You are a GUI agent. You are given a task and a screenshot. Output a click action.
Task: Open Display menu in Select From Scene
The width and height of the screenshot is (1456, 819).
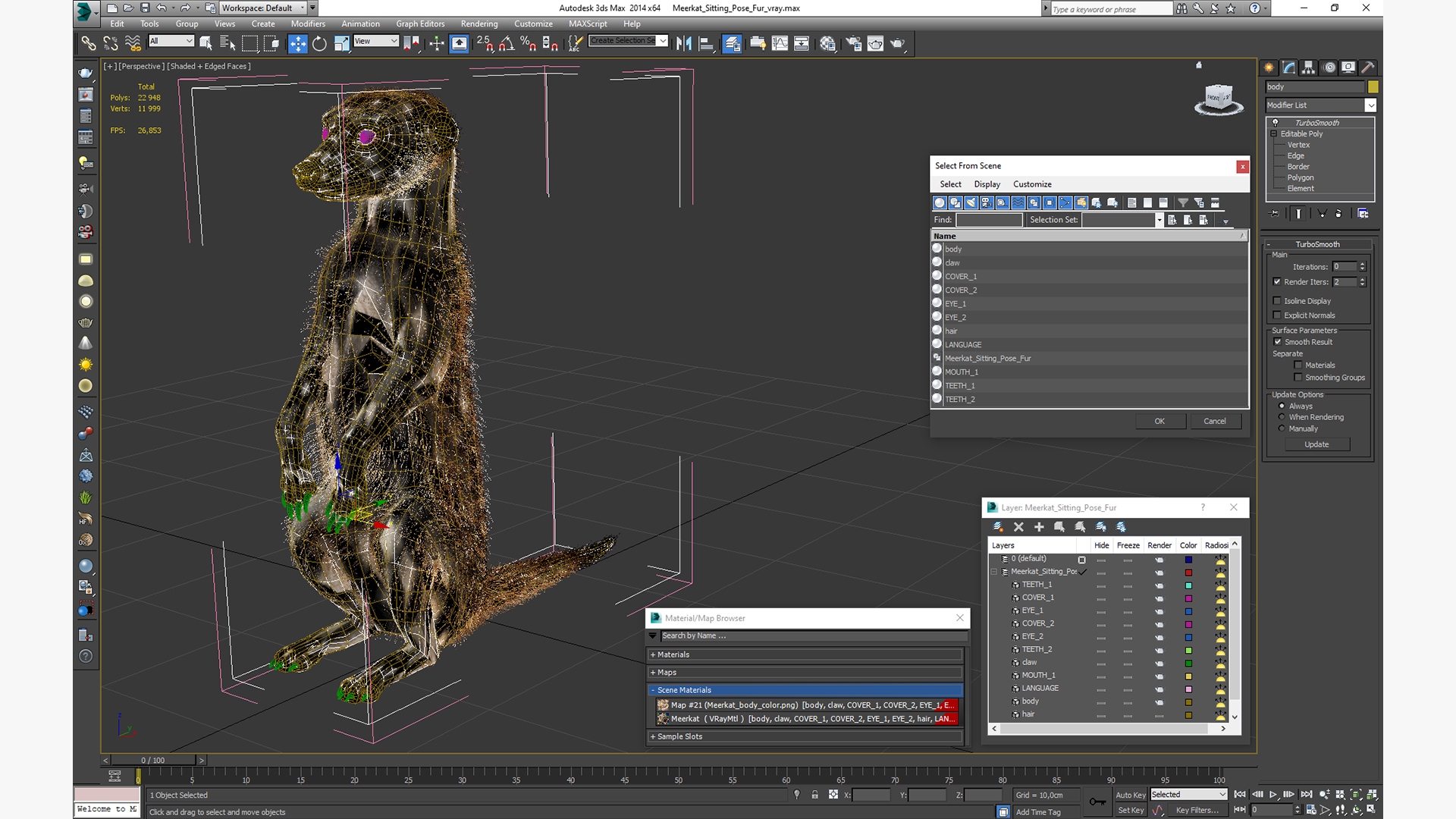coord(987,184)
